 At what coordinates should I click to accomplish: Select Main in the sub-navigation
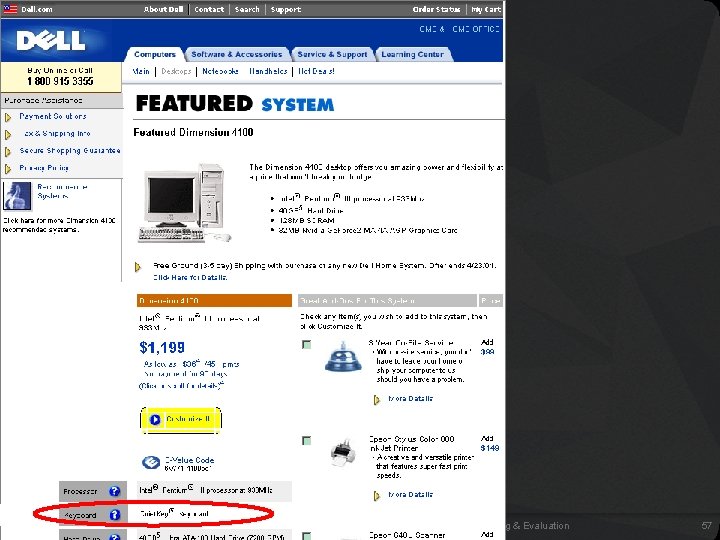tap(141, 71)
